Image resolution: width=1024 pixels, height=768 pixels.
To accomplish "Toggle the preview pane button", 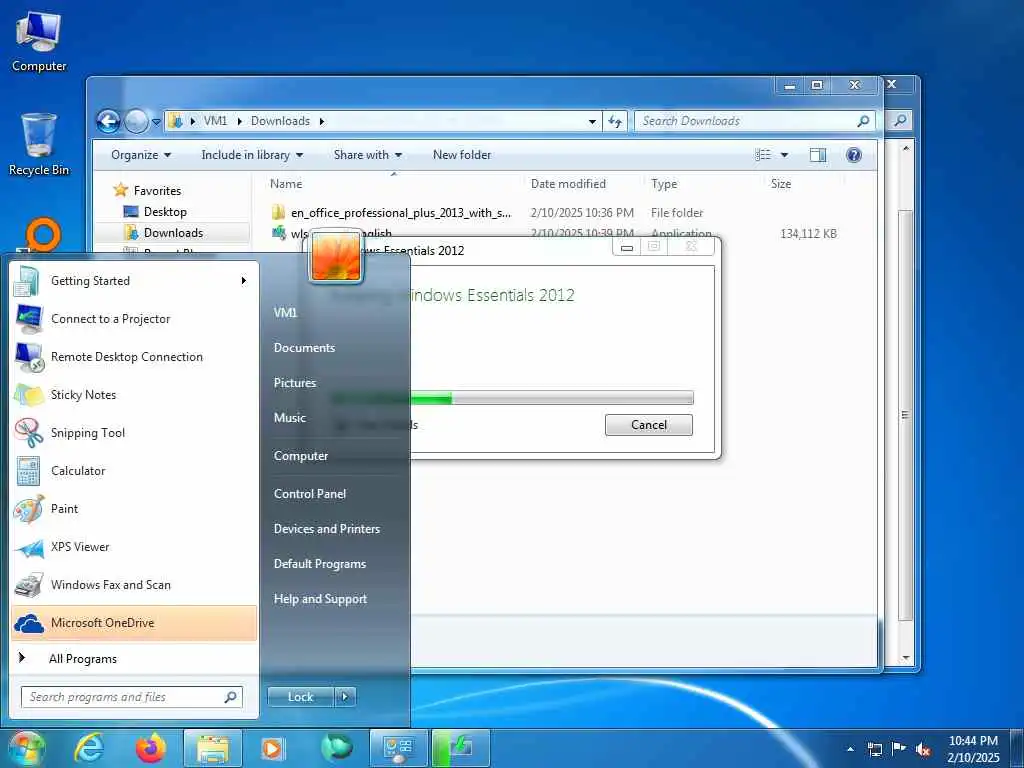I will click(x=818, y=155).
